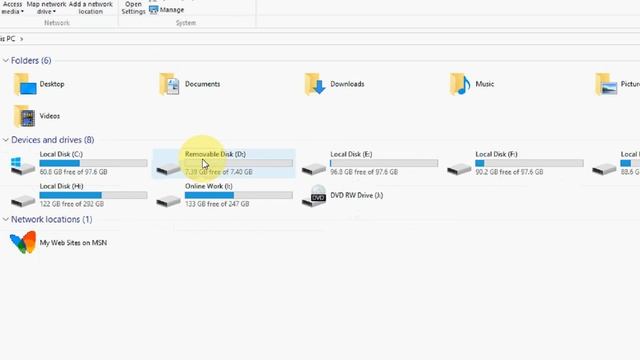Click the Local Disk (C:) label
The image size is (640, 360).
[x=61, y=154]
